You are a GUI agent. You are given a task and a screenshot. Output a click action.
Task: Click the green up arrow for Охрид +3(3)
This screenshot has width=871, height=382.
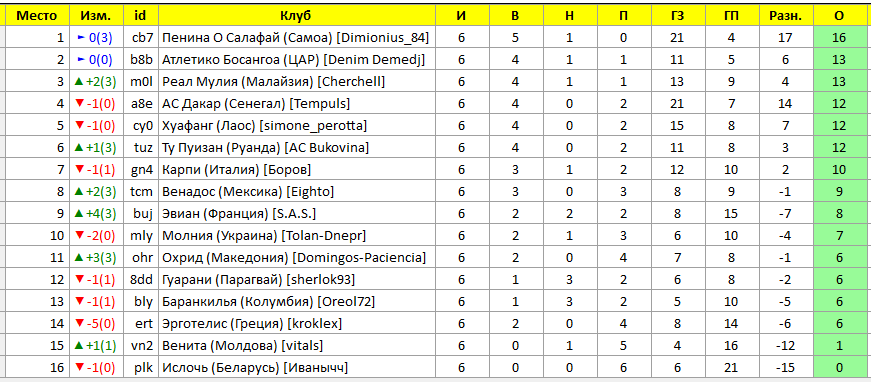pyautogui.click(x=79, y=258)
